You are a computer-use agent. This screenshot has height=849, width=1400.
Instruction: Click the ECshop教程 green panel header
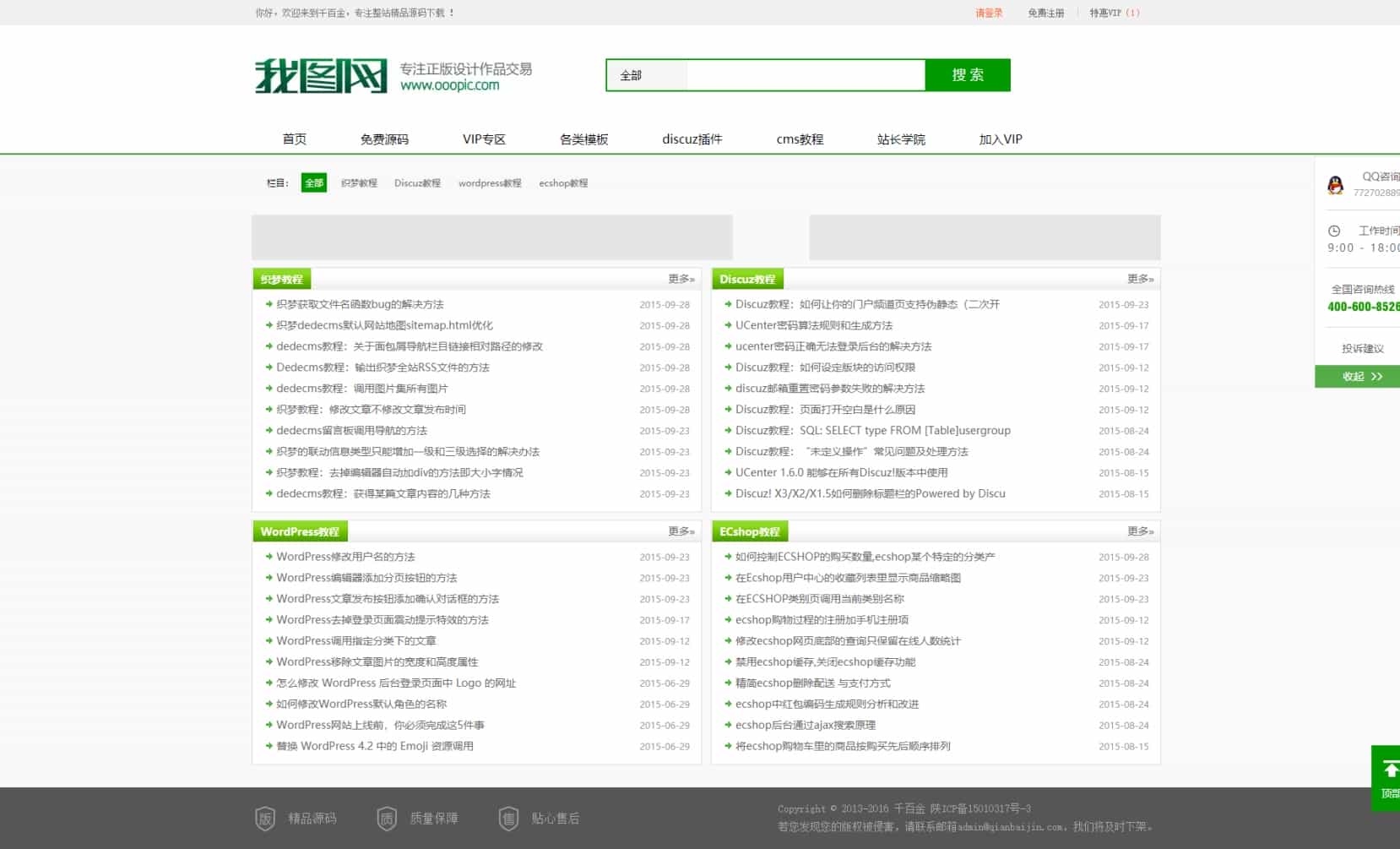coord(750,531)
